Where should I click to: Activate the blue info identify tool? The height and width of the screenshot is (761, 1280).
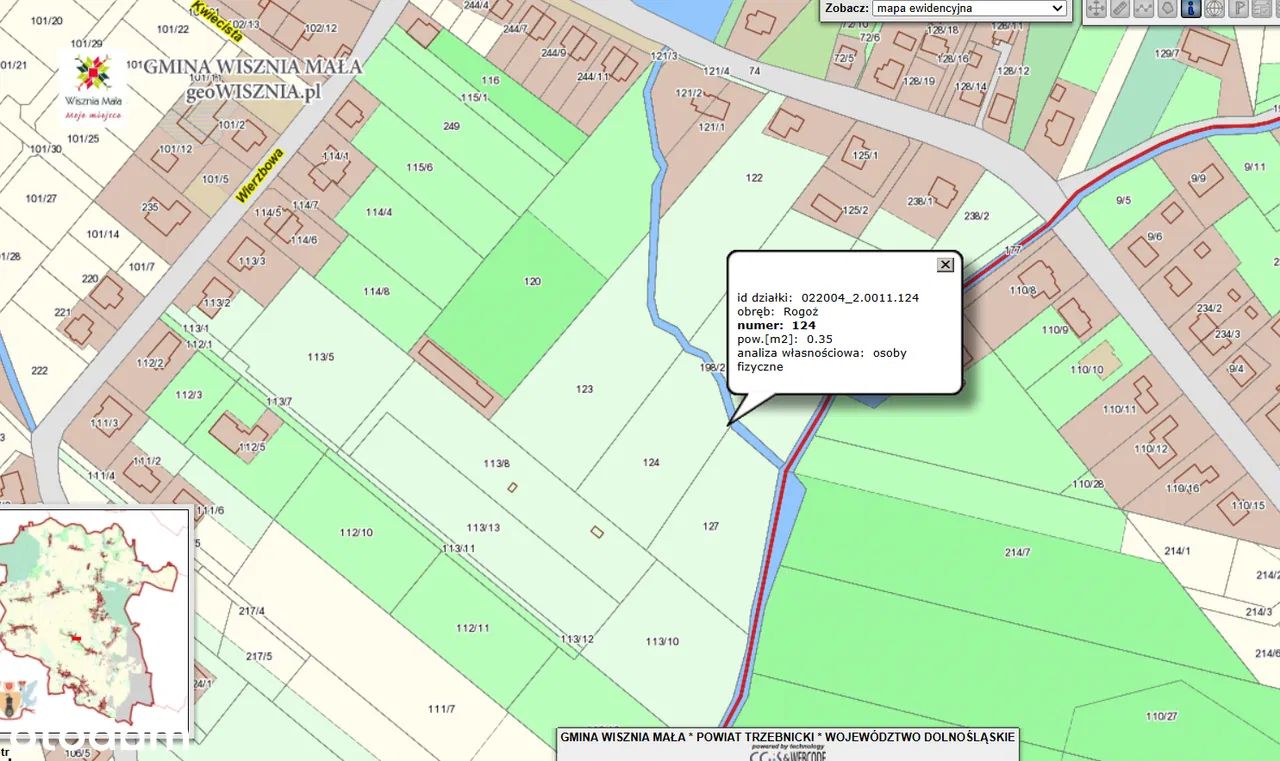1191,8
